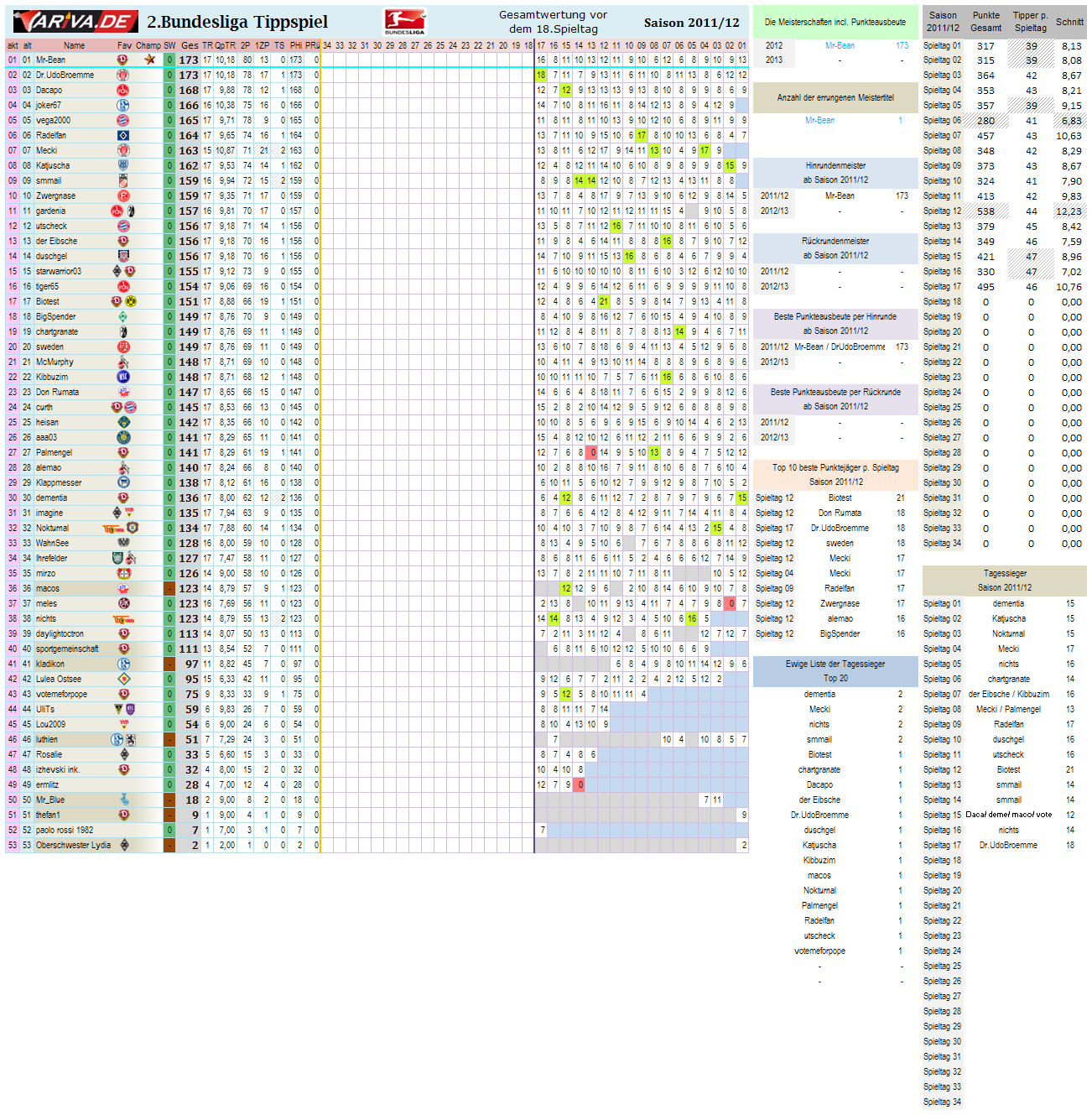Click 'votemeforpope' in the Ewige Liste
The image size is (1092, 1115).
pyautogui.click(x=819, y=951)
